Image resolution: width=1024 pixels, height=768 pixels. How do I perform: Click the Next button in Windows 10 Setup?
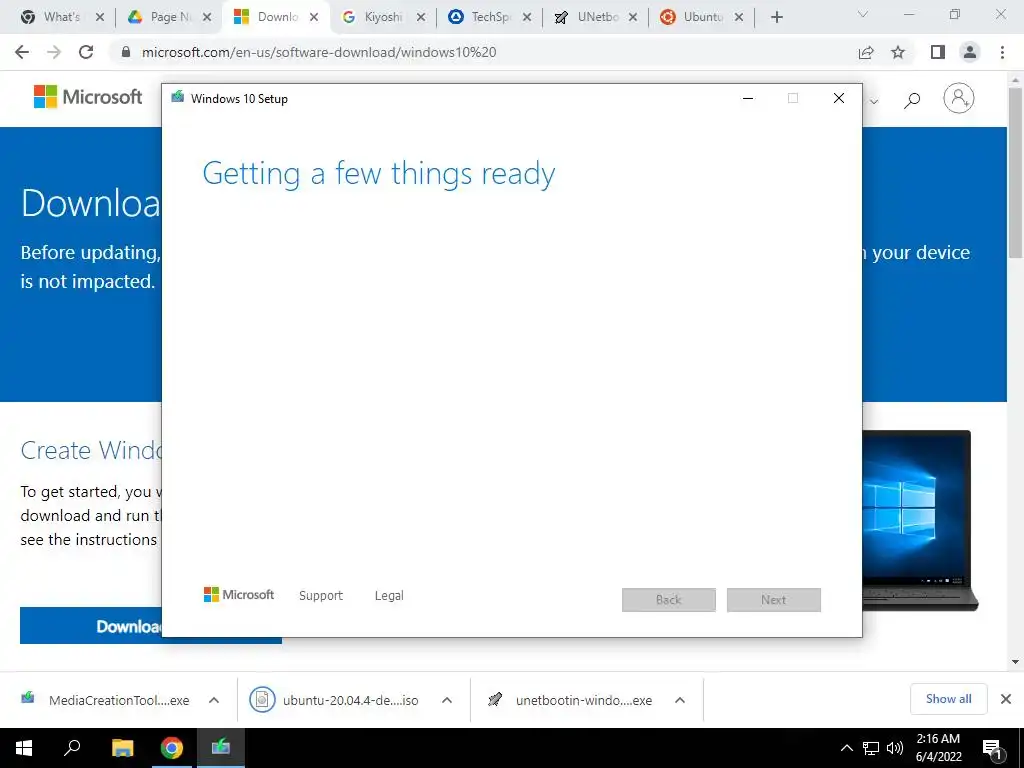pyautogui.click(x=774, y=600)
